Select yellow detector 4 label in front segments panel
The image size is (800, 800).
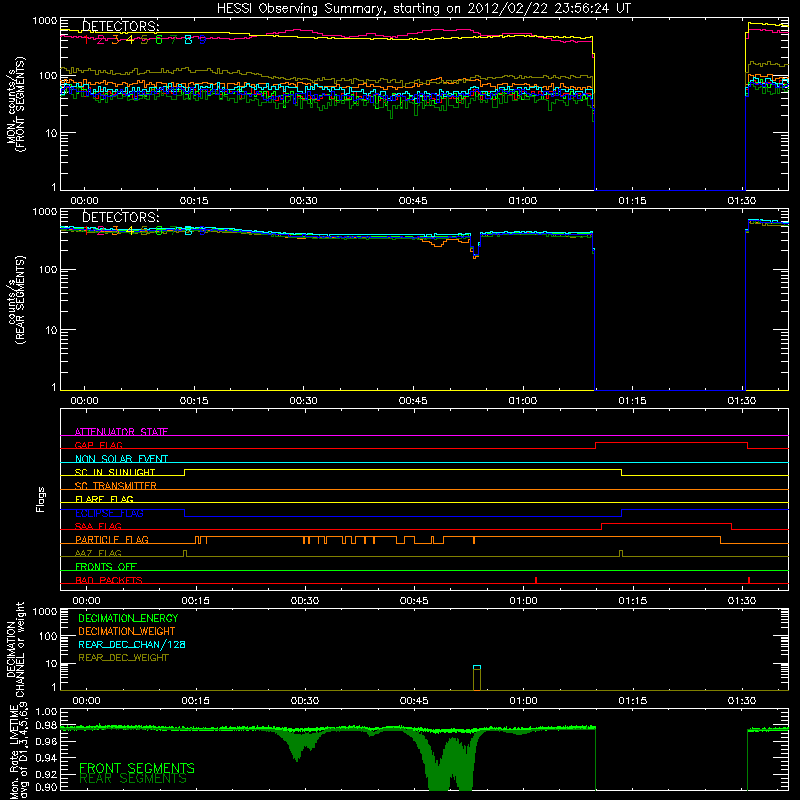[130, 40]
